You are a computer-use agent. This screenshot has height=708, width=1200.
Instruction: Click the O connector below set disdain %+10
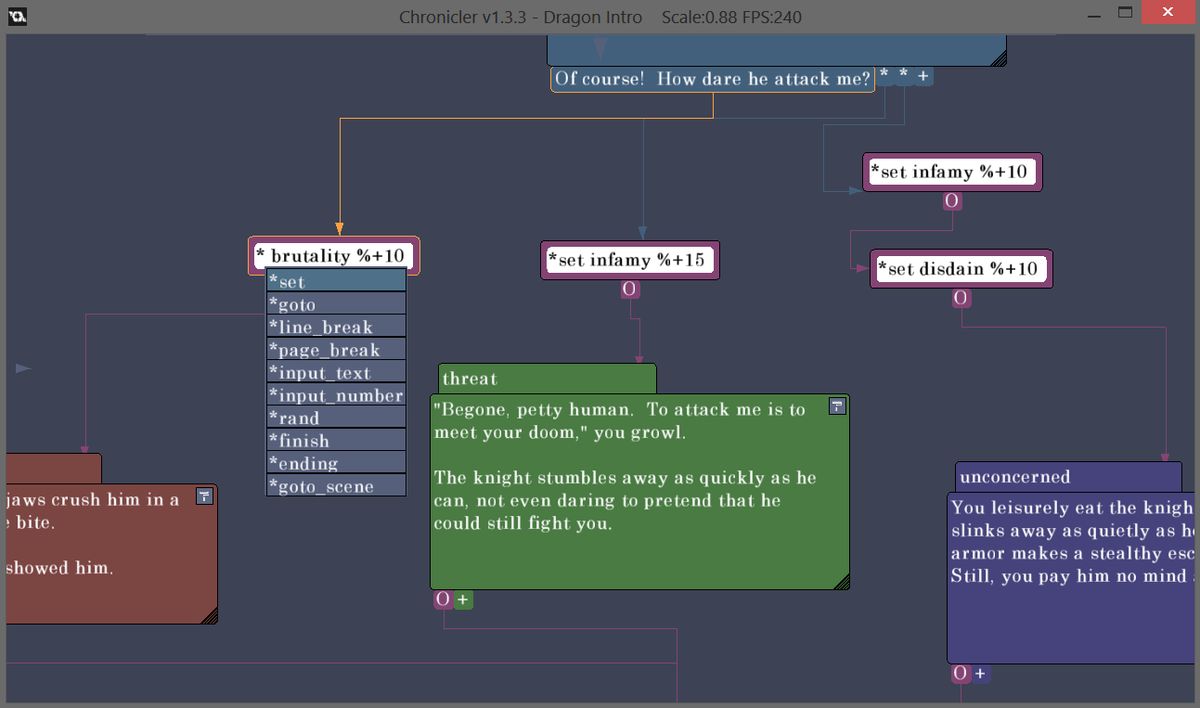960,298
